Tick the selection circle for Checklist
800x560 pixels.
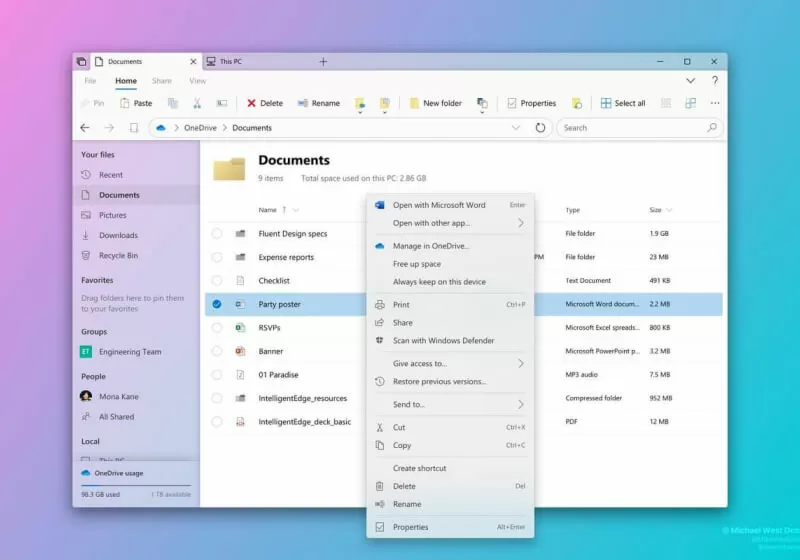click(x=217, y=281)
